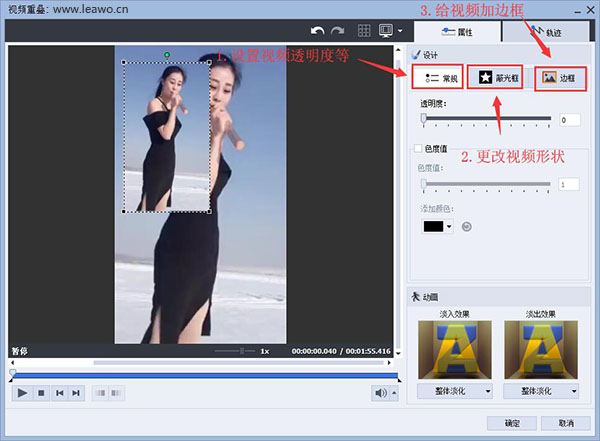This screenshot has width=600, height=441.
Task: Open the black color swatch picker
Action: [433, 226]
